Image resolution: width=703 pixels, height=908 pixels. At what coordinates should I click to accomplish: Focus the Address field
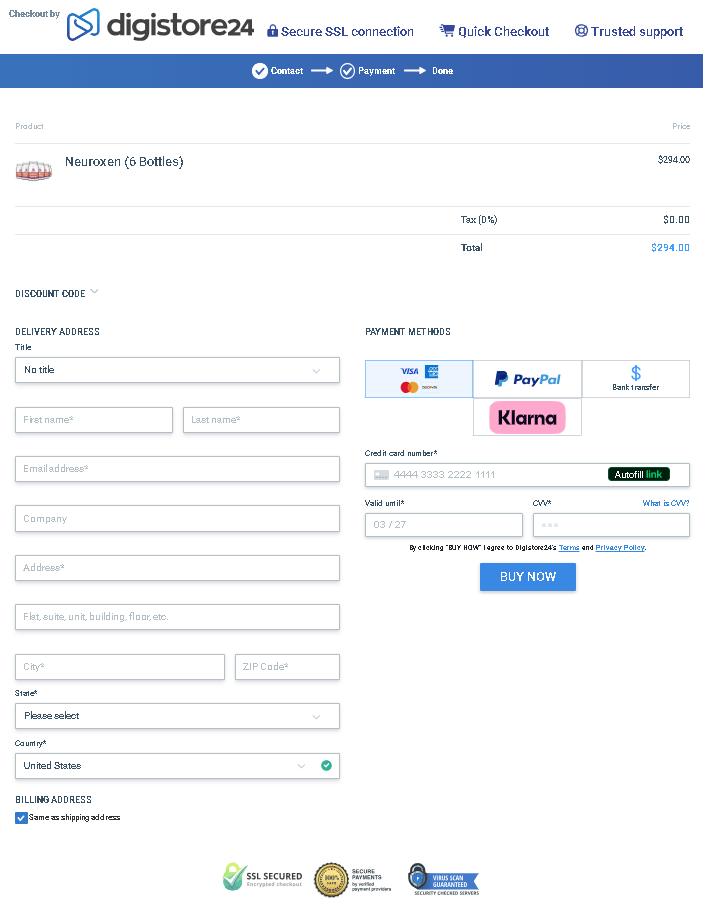click(177, 568)
